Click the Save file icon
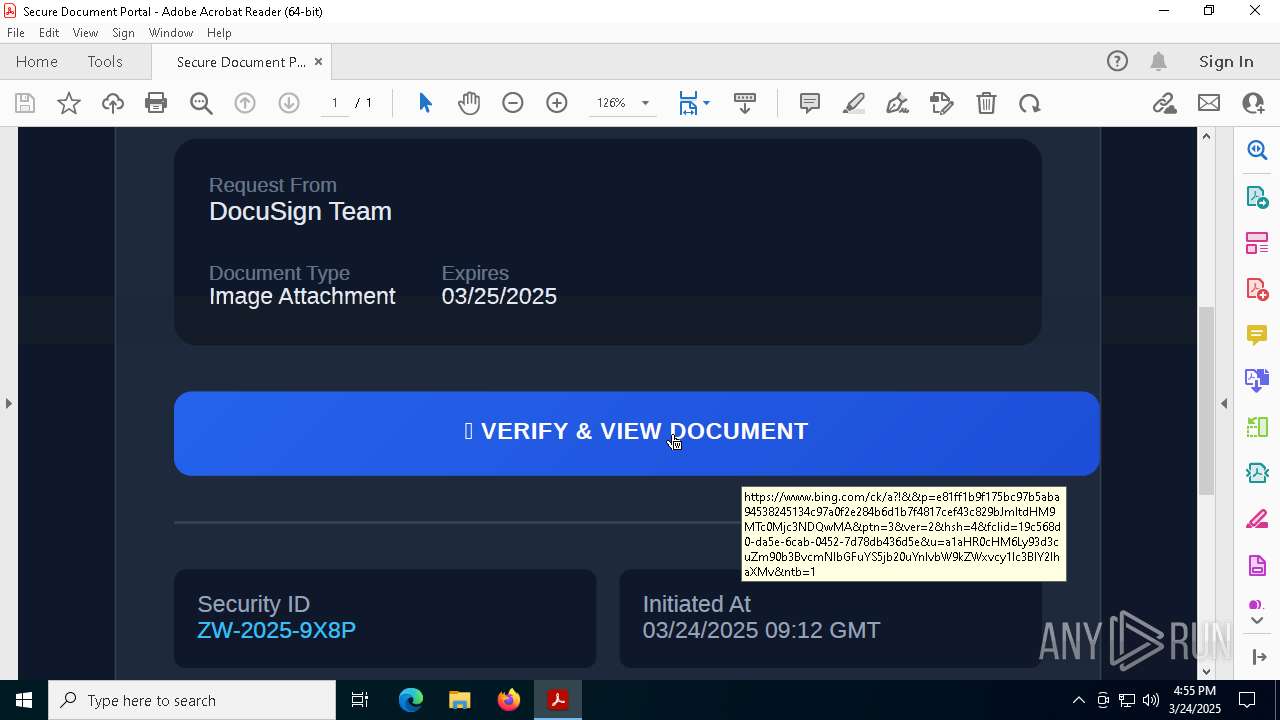The width and height of the screenshot is (1280, 720). 25,103
